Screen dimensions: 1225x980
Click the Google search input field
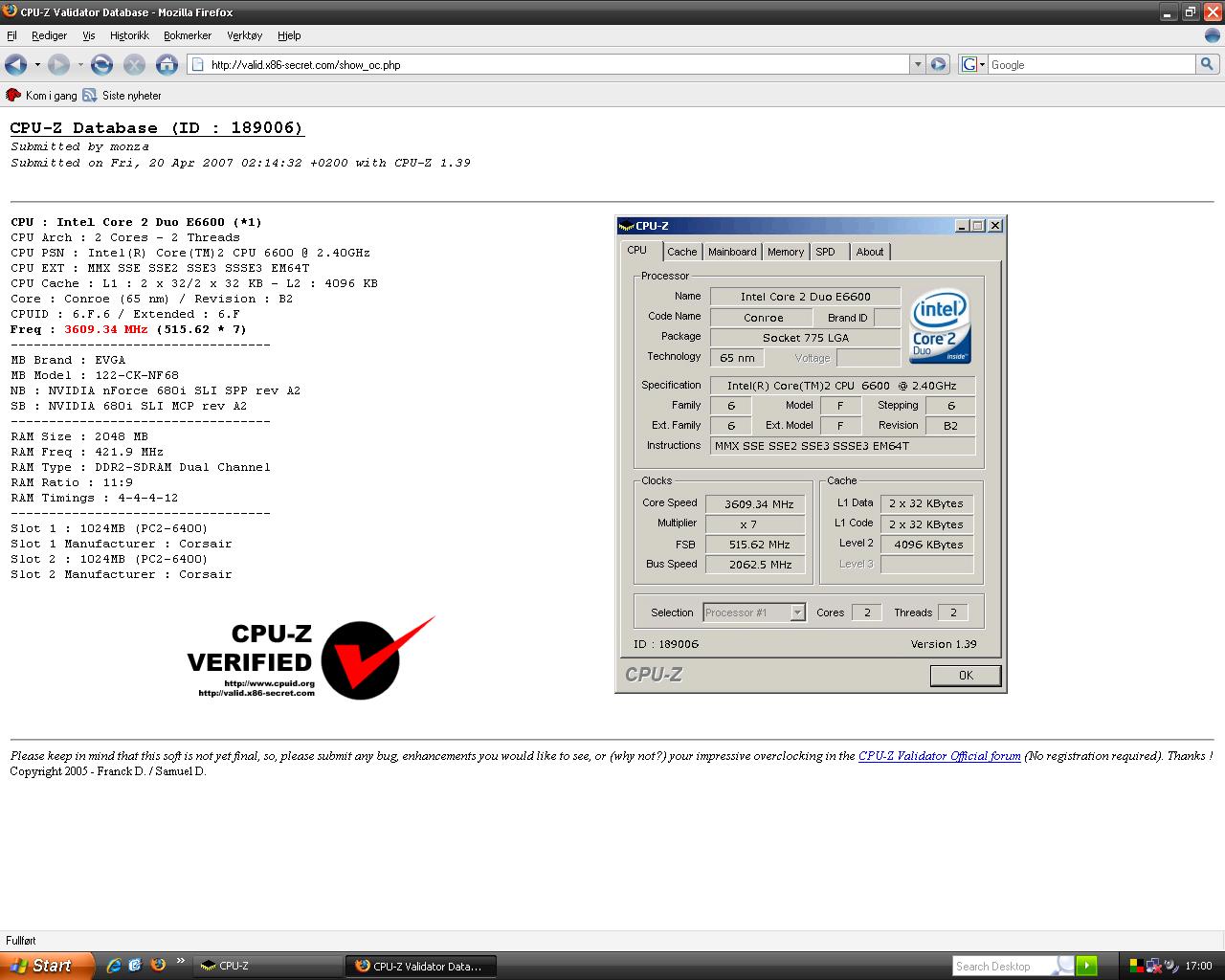1091,64
